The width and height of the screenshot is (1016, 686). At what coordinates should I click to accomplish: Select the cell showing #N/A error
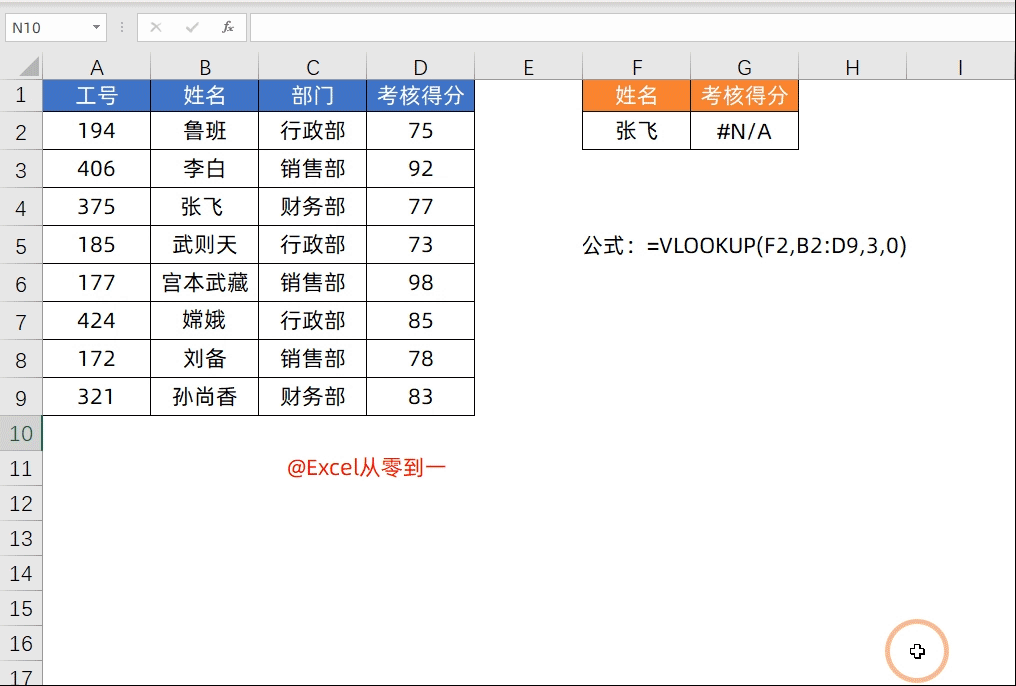click(744, 131)
